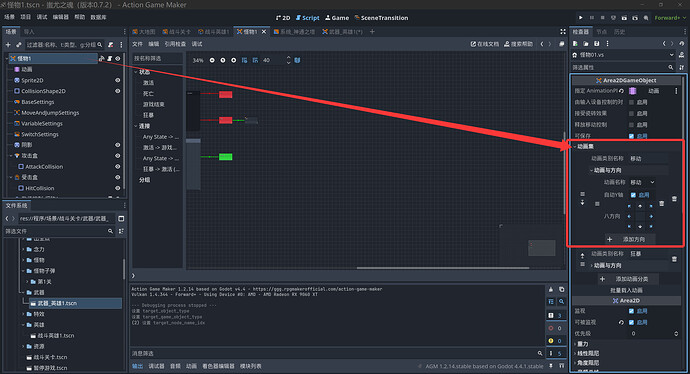Click the stop running project icon

click(x=602, y=18)
